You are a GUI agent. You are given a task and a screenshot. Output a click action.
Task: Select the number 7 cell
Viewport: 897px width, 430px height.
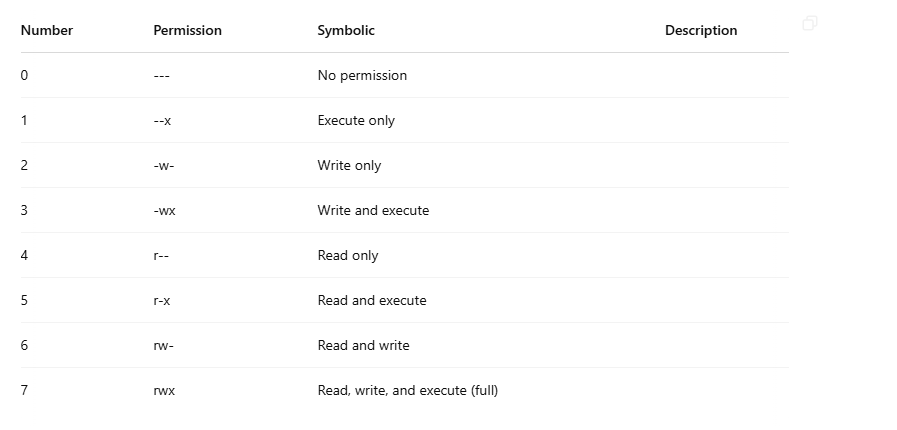(x=24, y=391)
